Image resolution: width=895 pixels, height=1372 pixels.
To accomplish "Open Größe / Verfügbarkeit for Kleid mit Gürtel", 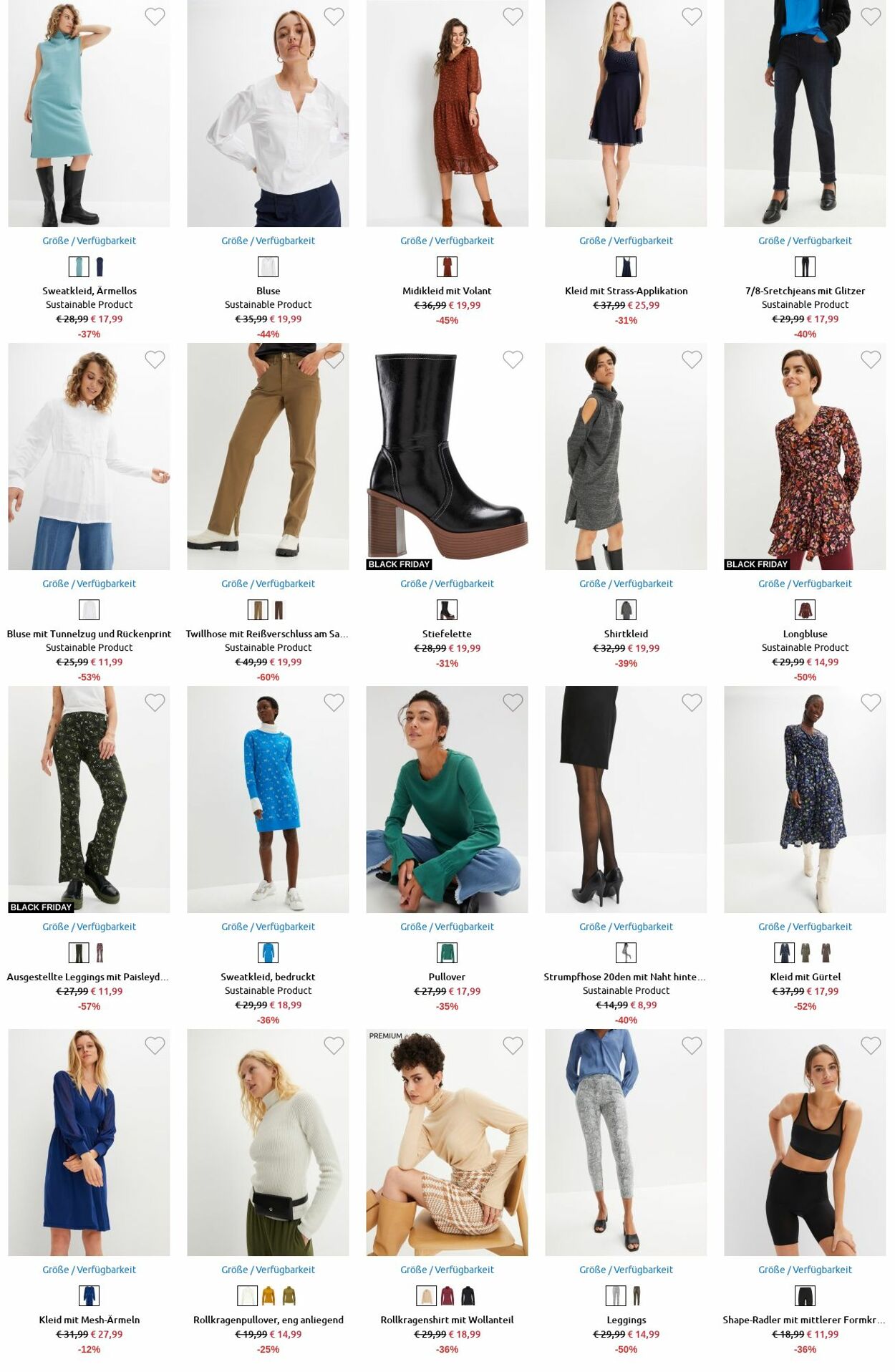I will tap(805, 927).
